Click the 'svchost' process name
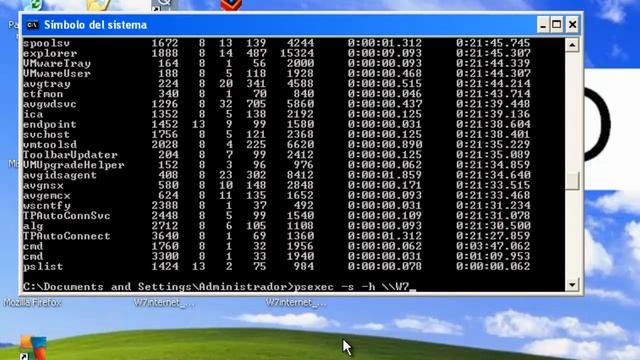 coord(47,134)
